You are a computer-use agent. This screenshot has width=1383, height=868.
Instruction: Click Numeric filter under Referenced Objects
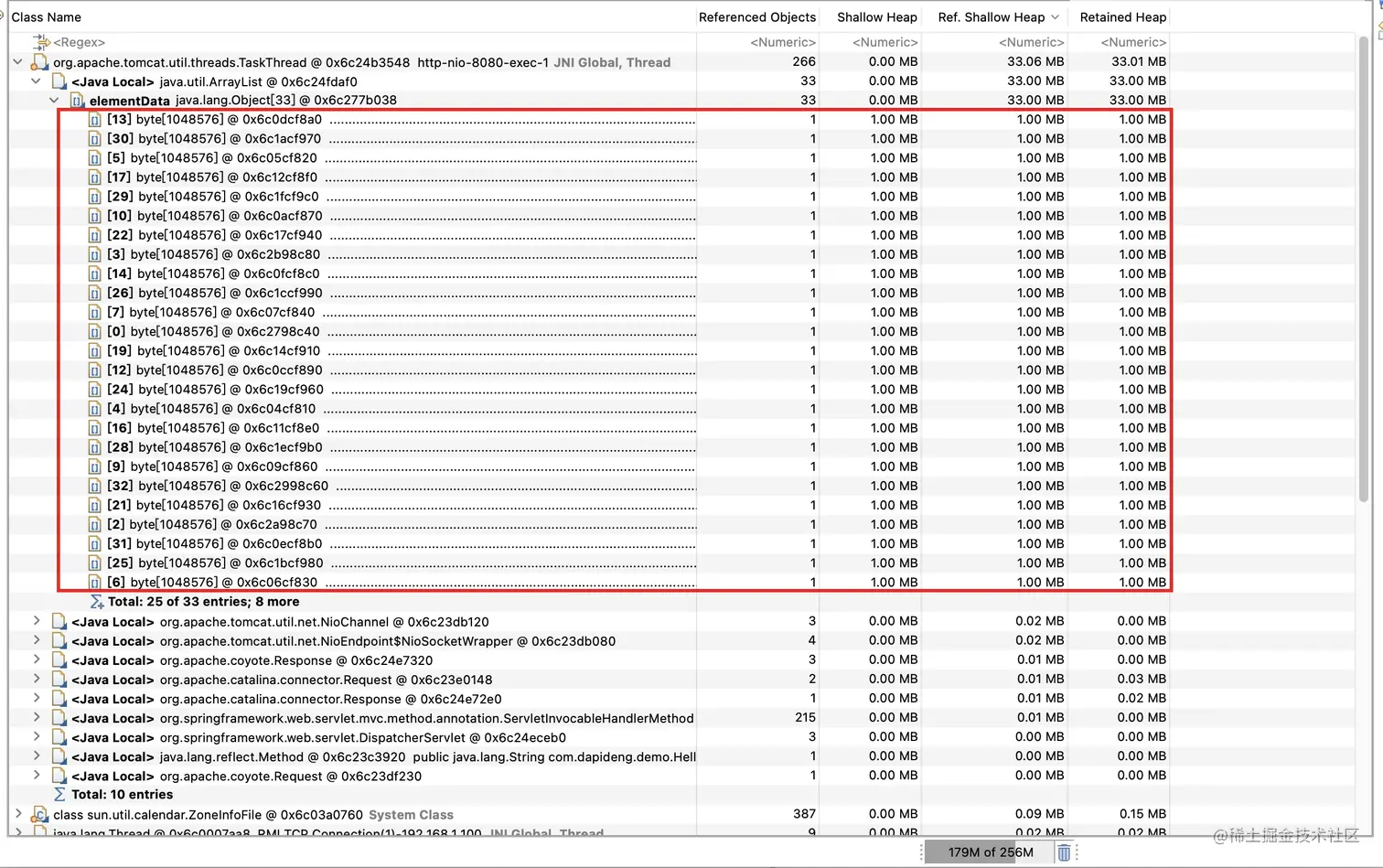[x=782, y=42]
